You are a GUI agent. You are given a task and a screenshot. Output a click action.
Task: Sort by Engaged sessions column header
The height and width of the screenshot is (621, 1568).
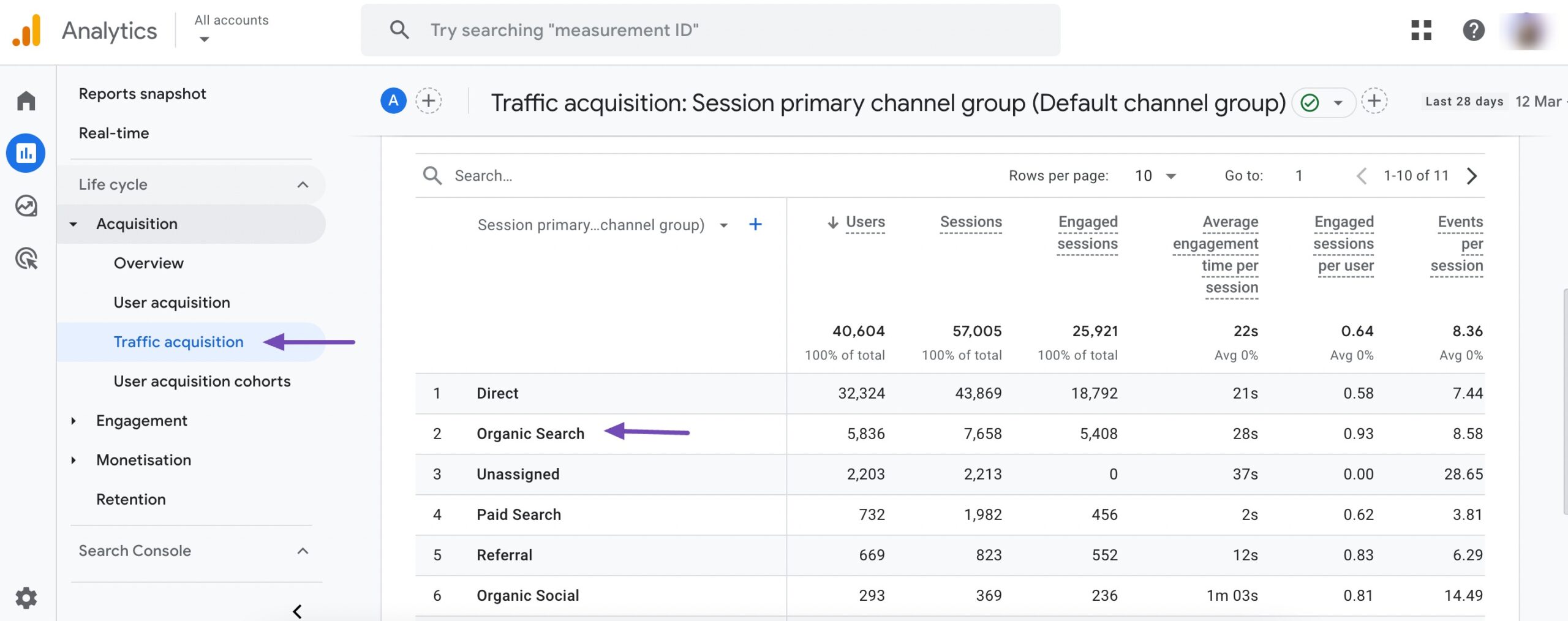click(1087, 233)
